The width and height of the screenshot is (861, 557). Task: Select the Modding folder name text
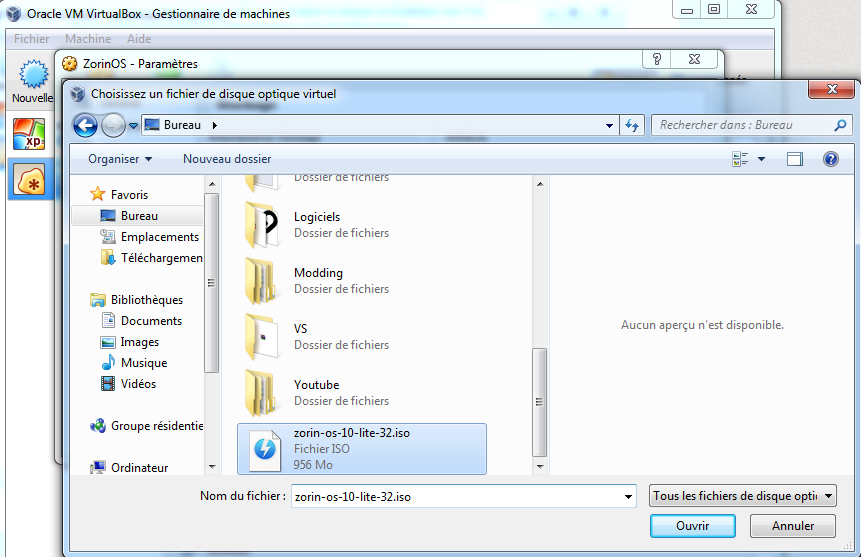coord(318,273)
